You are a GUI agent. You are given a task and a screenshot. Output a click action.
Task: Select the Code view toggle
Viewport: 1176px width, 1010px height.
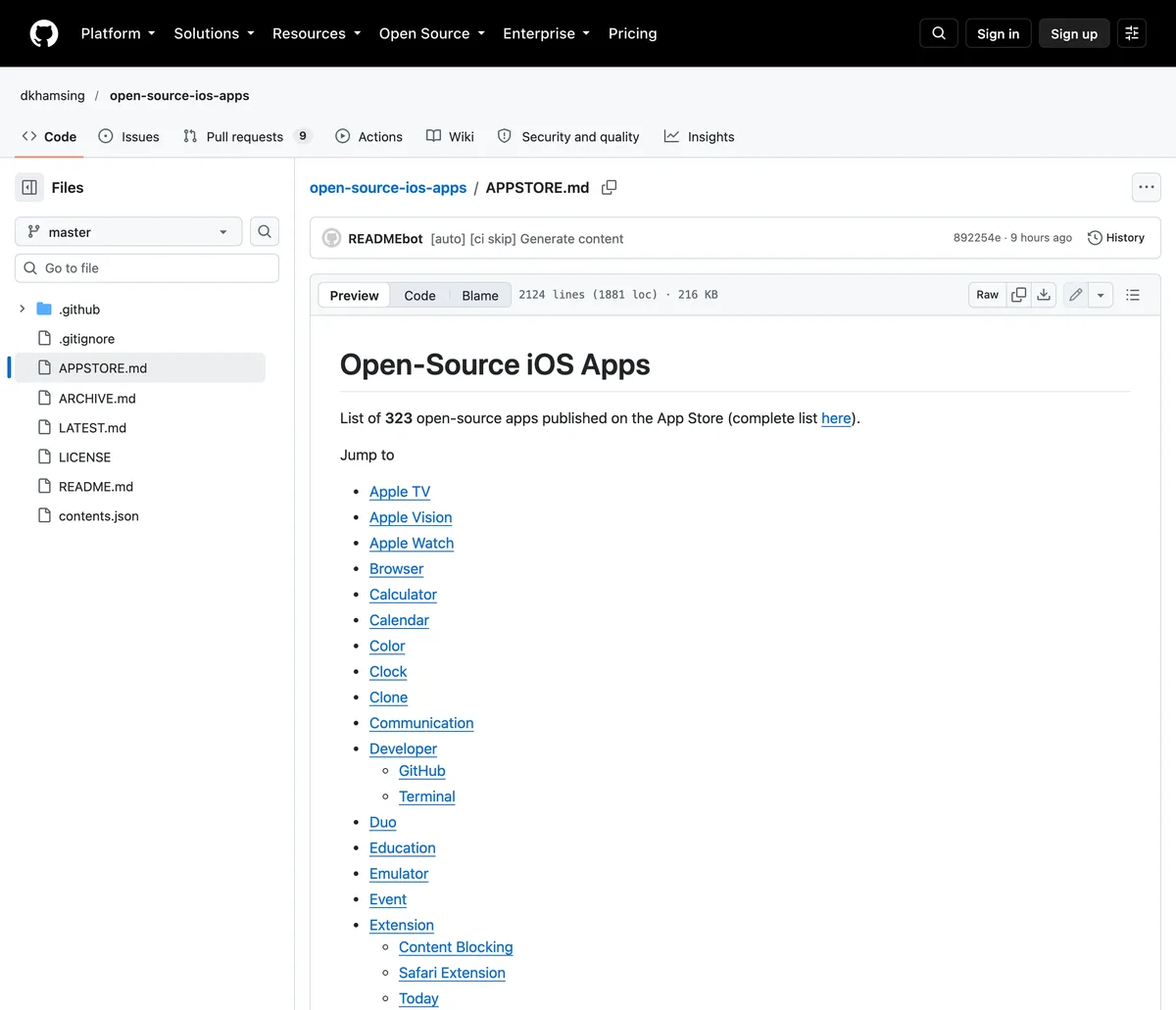click(x=419, y=295)
